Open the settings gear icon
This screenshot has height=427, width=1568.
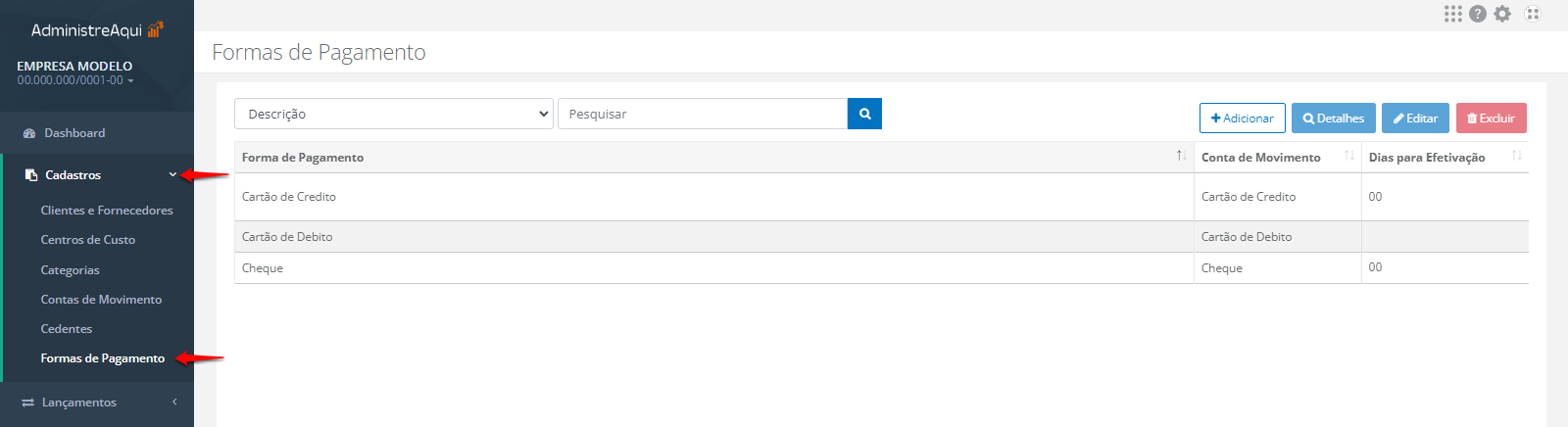tap(1502, 14)
